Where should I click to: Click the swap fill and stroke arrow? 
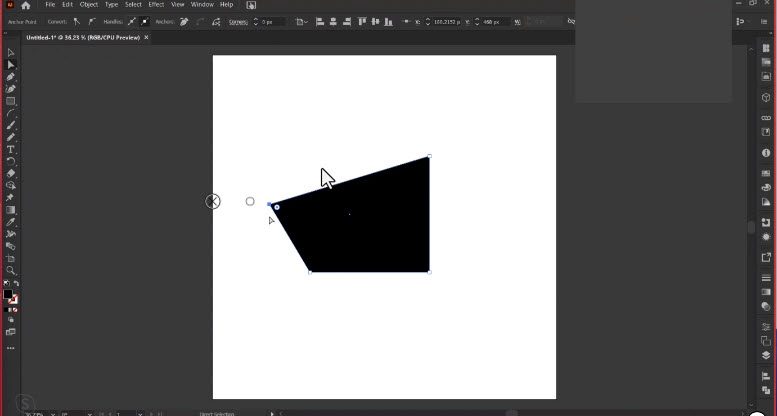(x=16, y=284)
